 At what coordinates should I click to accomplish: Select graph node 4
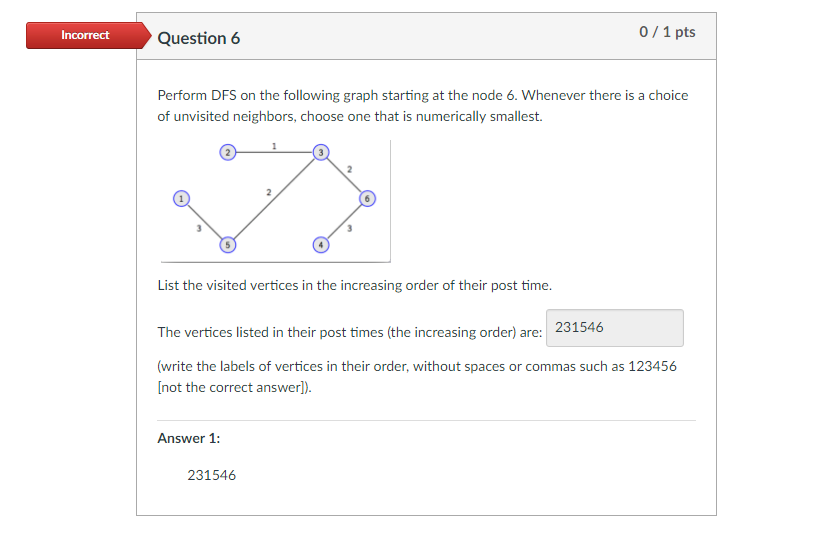[321, 245]
